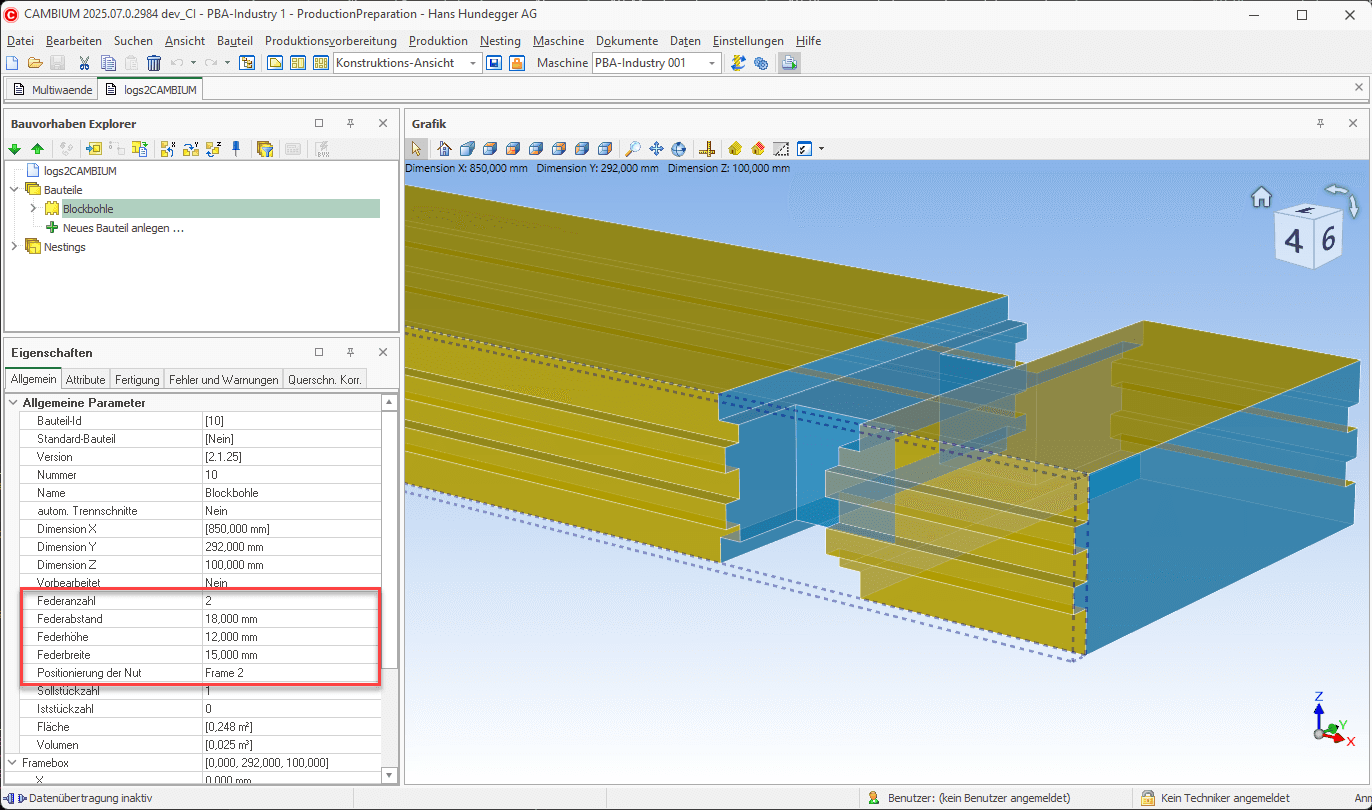Click the trash can delete icon
Screen dimensions: 1372x810
click(x=154, y=63)
